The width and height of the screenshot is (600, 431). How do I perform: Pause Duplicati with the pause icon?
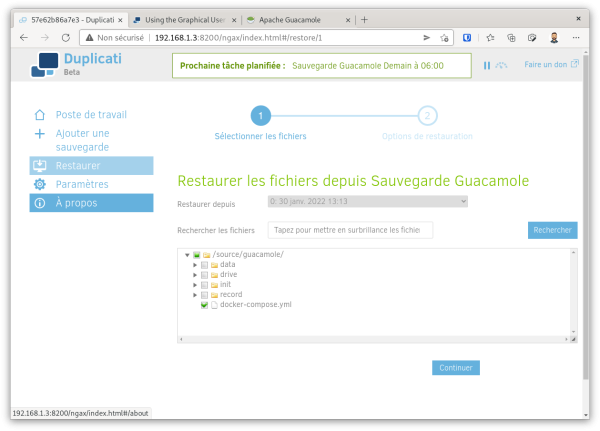487,65
